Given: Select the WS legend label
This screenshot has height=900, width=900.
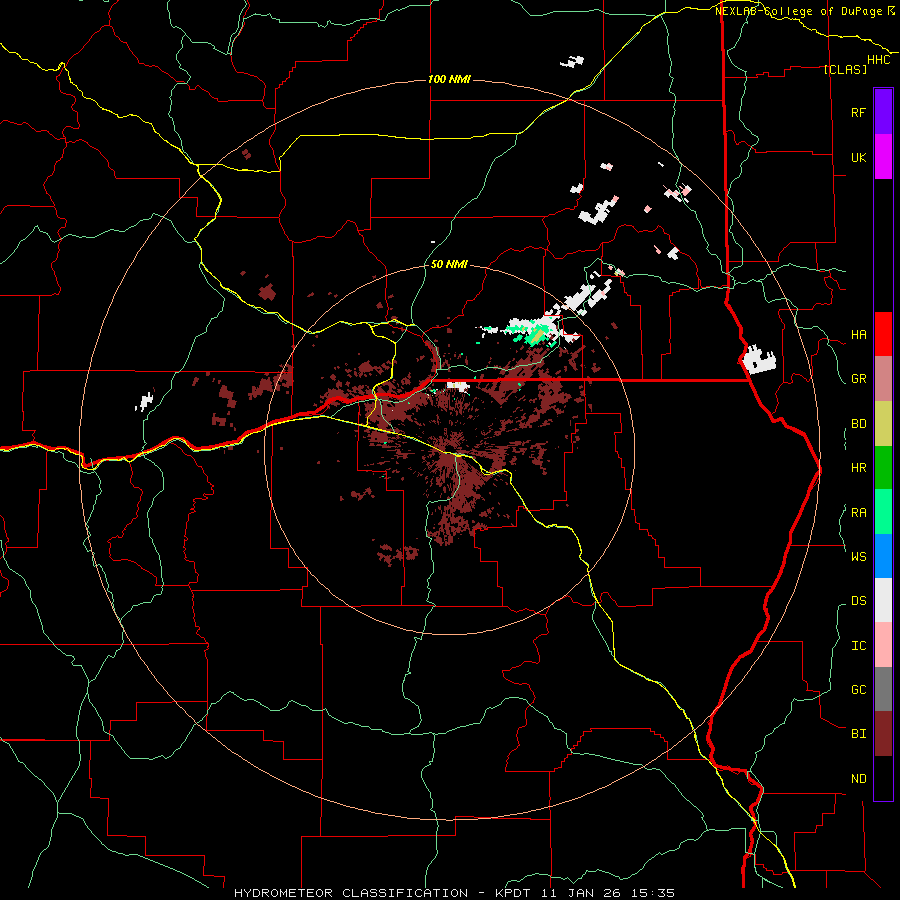Looking at the screenshot, I should click(x=858, y=557).
